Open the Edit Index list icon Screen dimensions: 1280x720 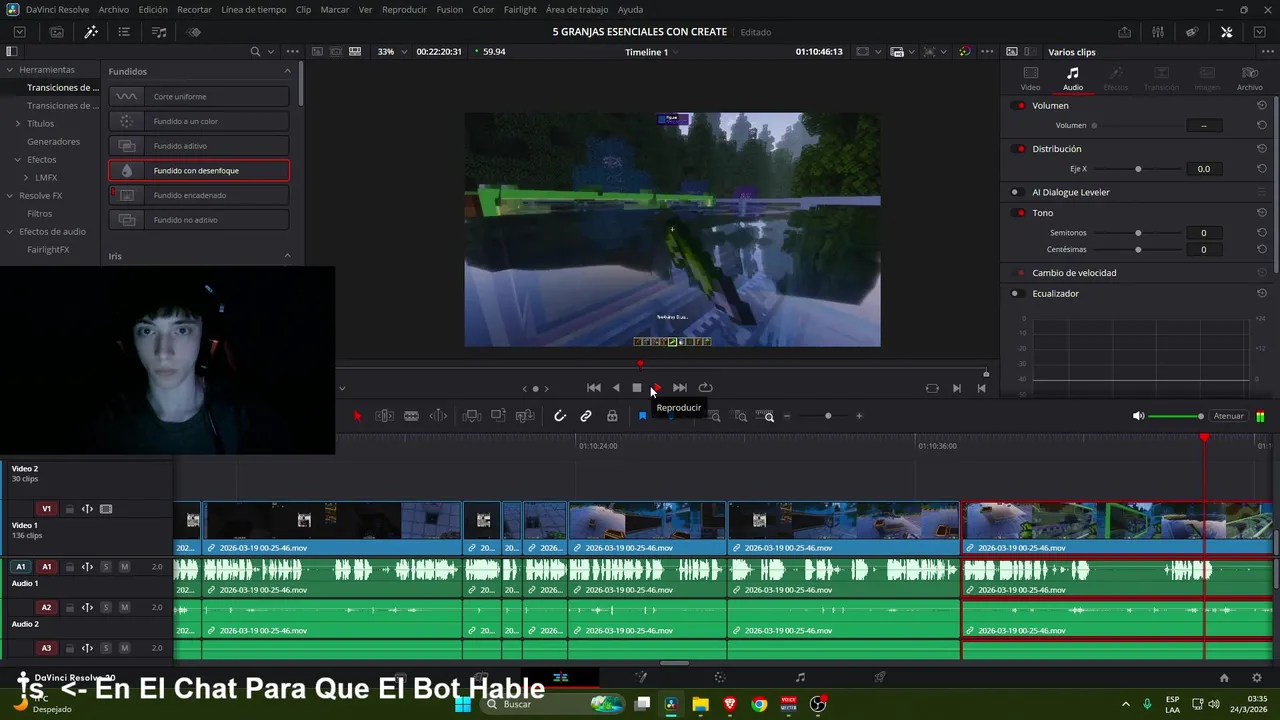tap(124, 32)
